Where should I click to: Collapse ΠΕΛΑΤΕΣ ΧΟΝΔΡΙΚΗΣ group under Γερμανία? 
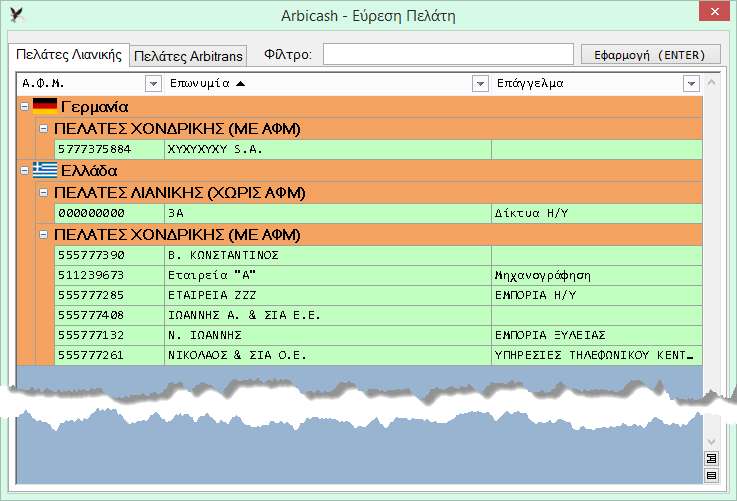tap(43, 128)
